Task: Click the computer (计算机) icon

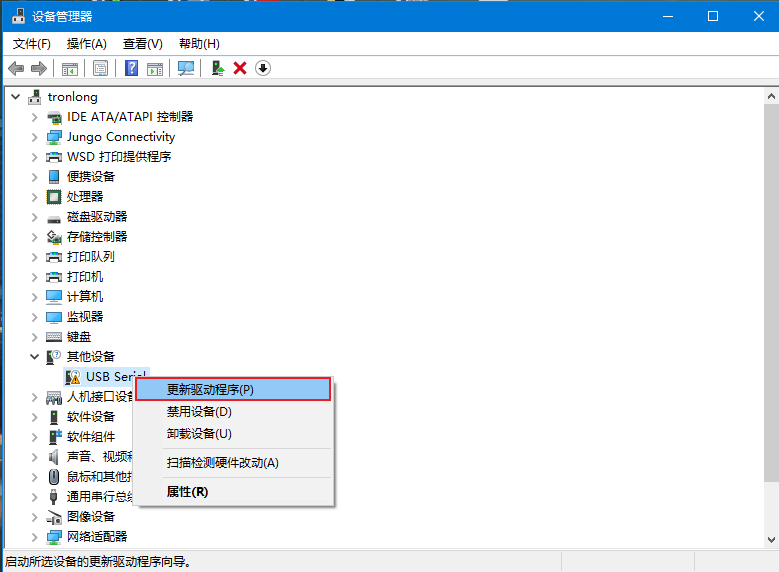Action: (x=54, y=297)
